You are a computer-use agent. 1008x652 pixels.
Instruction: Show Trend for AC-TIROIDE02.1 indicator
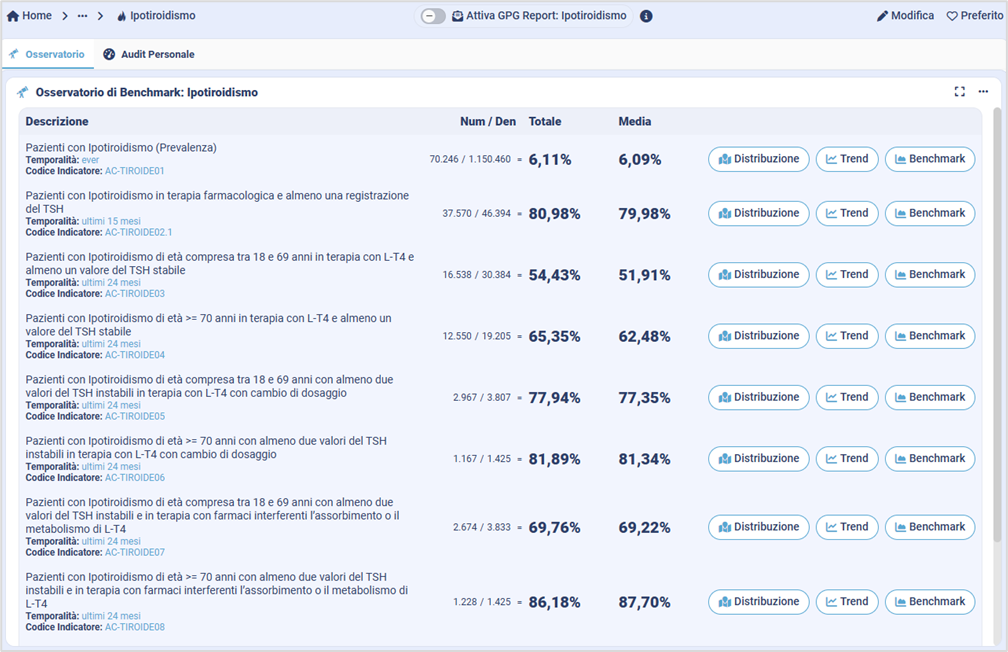coord(847,213)
